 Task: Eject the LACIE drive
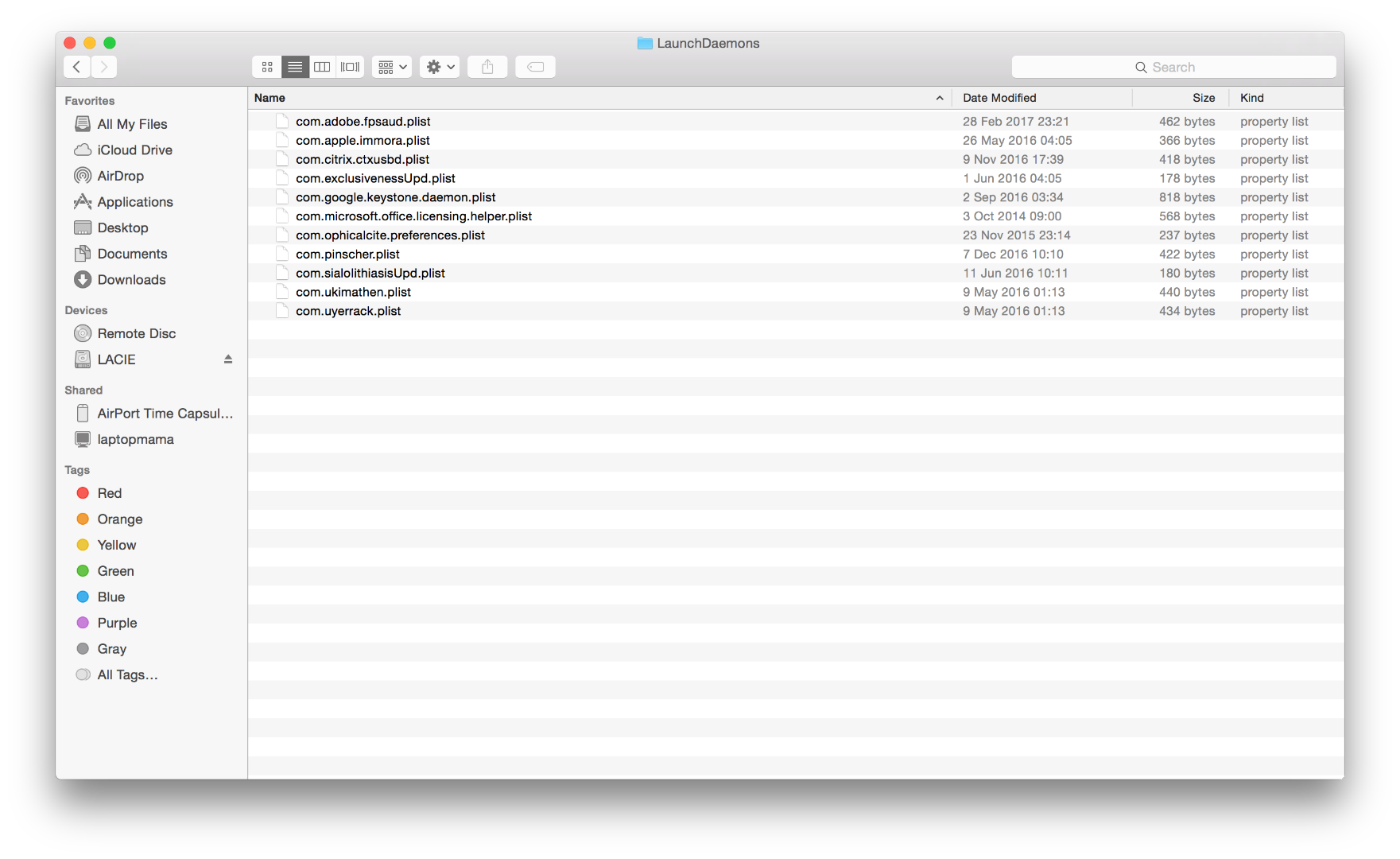(228, 360)
